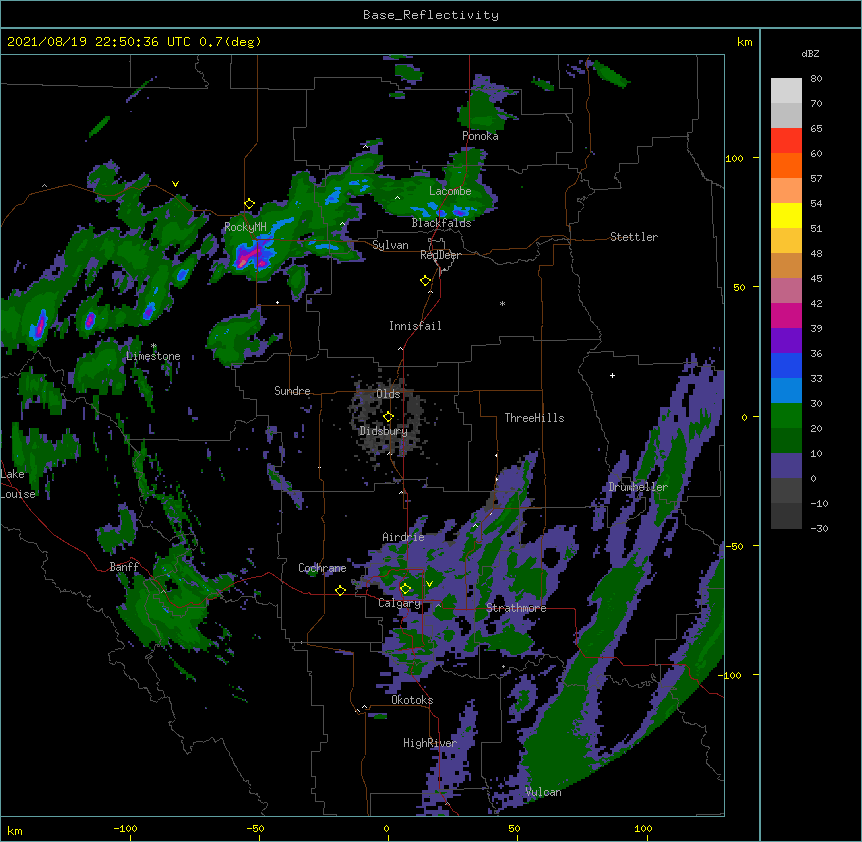Click the Innisfail city label
Screen dimensions: 862x842
(415, 326)
